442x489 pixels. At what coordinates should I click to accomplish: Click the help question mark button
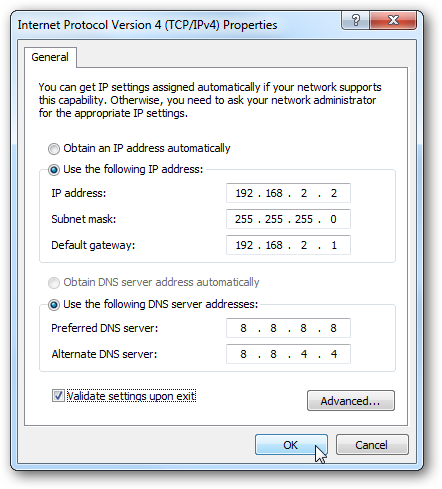[x=355, y=20]
